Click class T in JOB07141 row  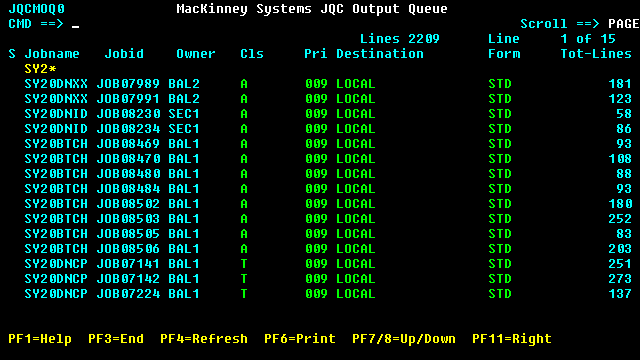[244, 264]
